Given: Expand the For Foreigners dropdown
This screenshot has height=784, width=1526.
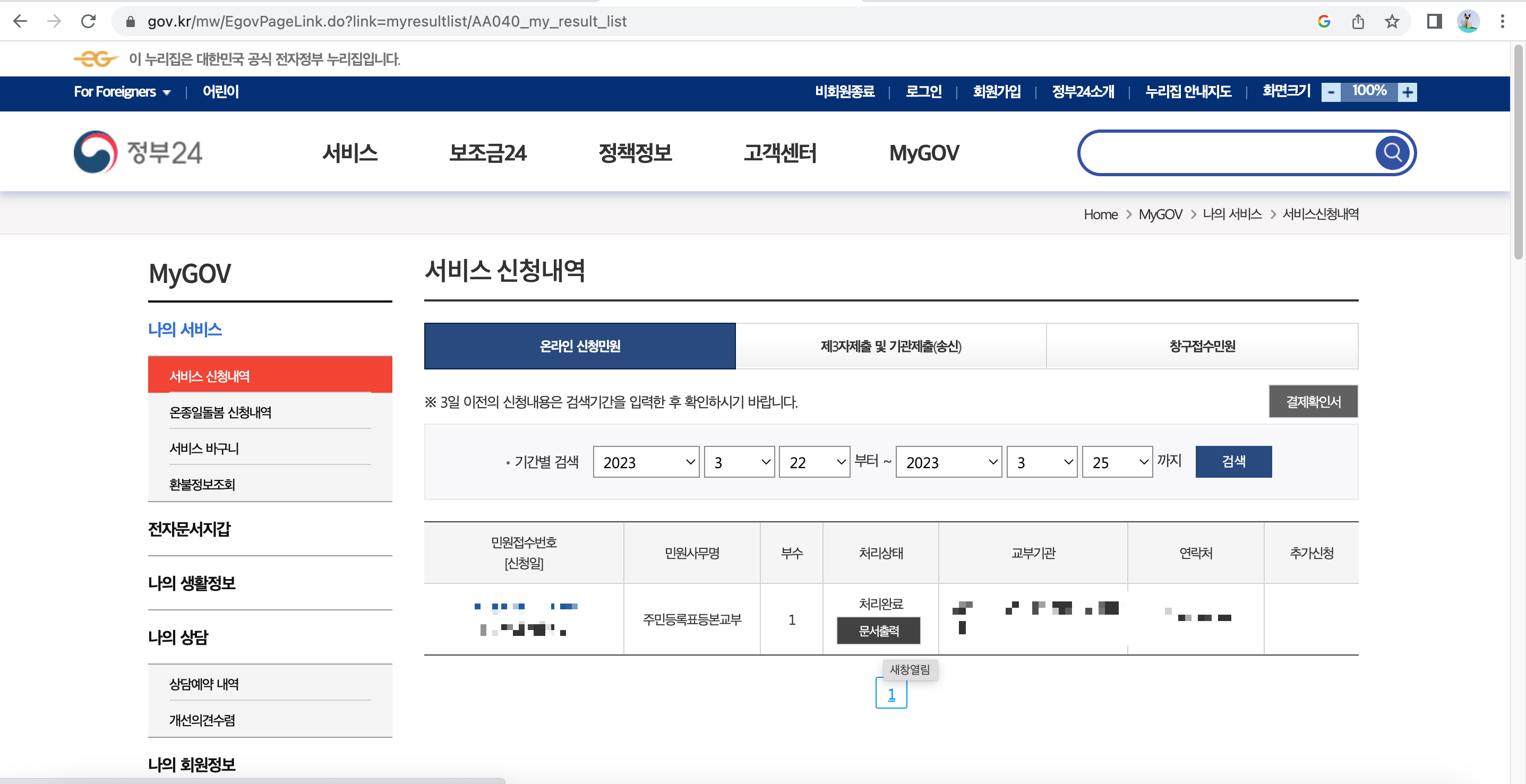Looking at the screenshot, I should pos(122,92).
